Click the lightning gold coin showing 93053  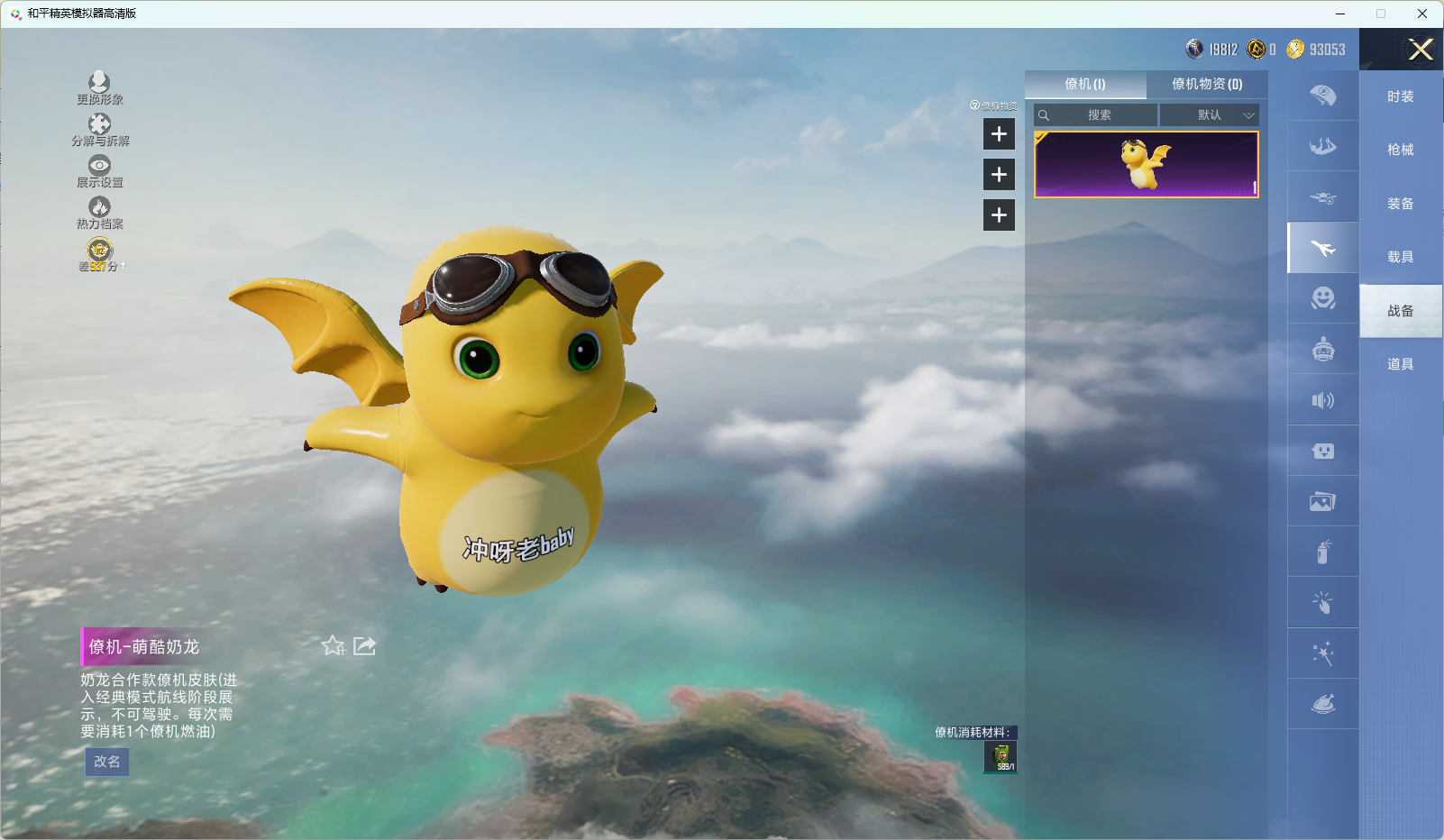(1295, 49)
